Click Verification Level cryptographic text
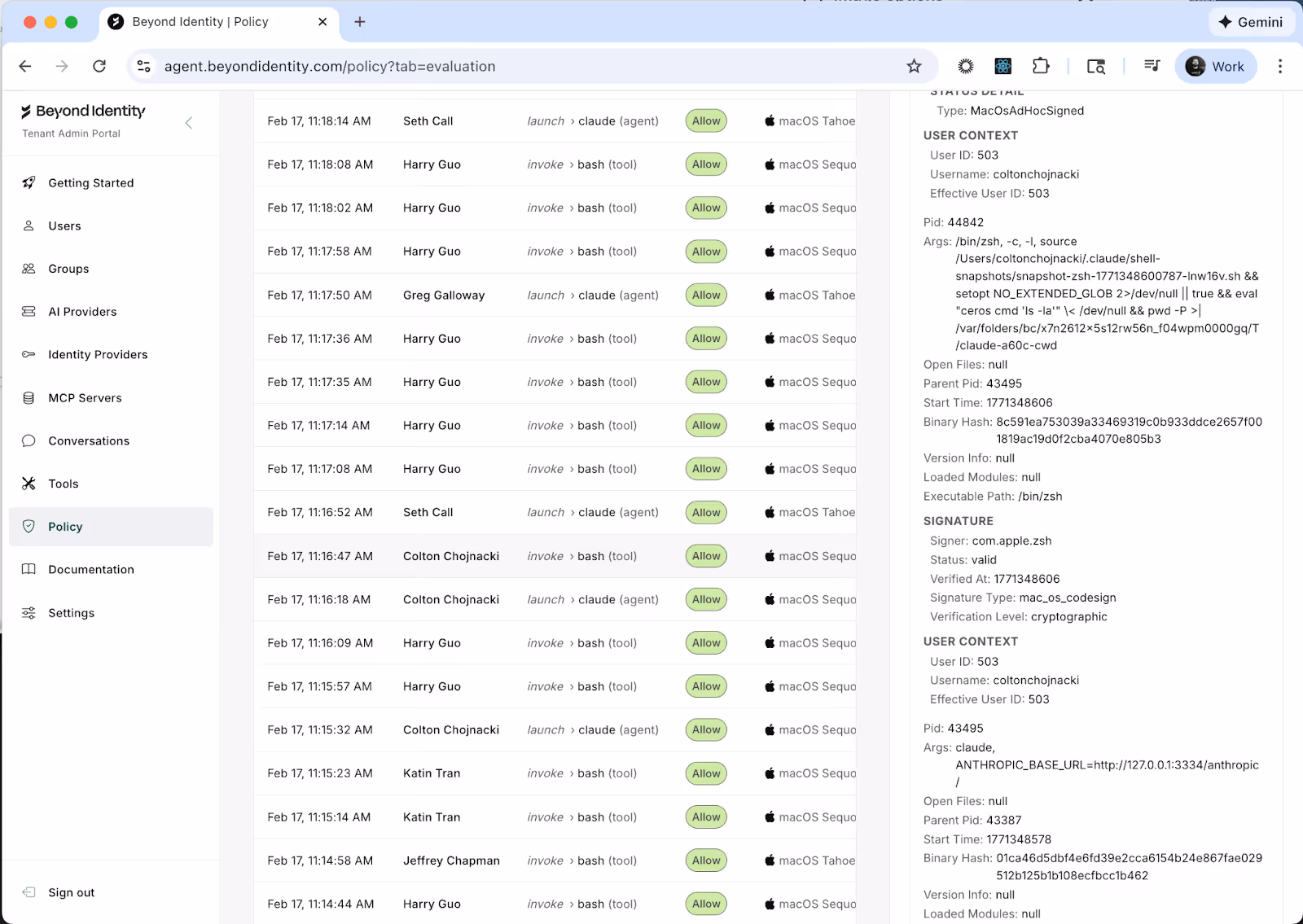Image resolution: width=1303 pixels, height=924 pixels. 1019,616
